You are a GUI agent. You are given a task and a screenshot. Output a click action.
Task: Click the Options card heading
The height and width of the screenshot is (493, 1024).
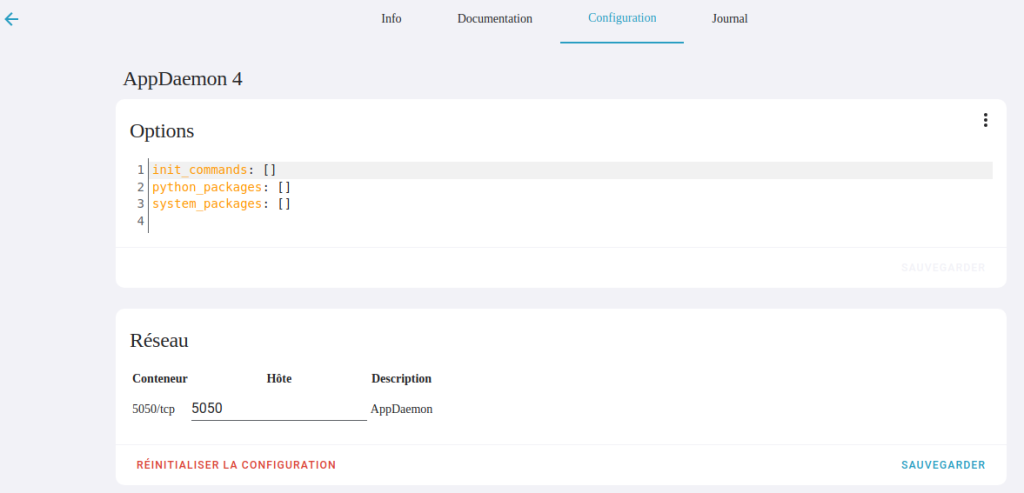(x=162, y=131)
